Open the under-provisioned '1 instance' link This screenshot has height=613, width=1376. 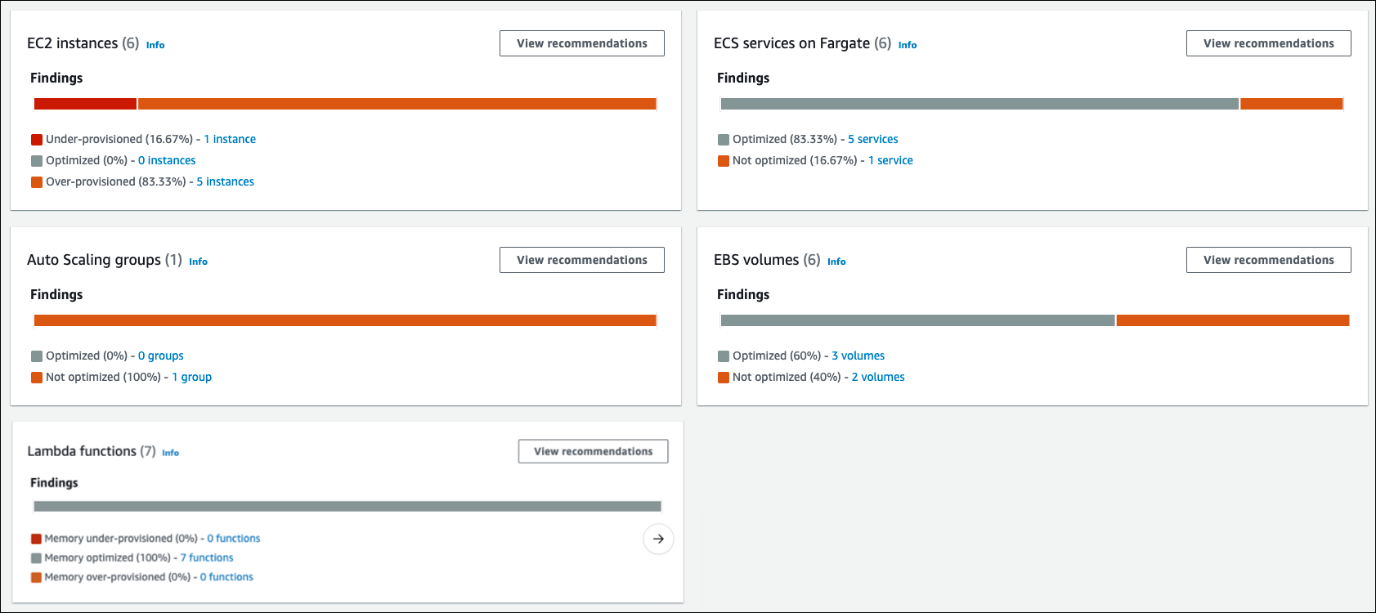click(x=230, y=140)
